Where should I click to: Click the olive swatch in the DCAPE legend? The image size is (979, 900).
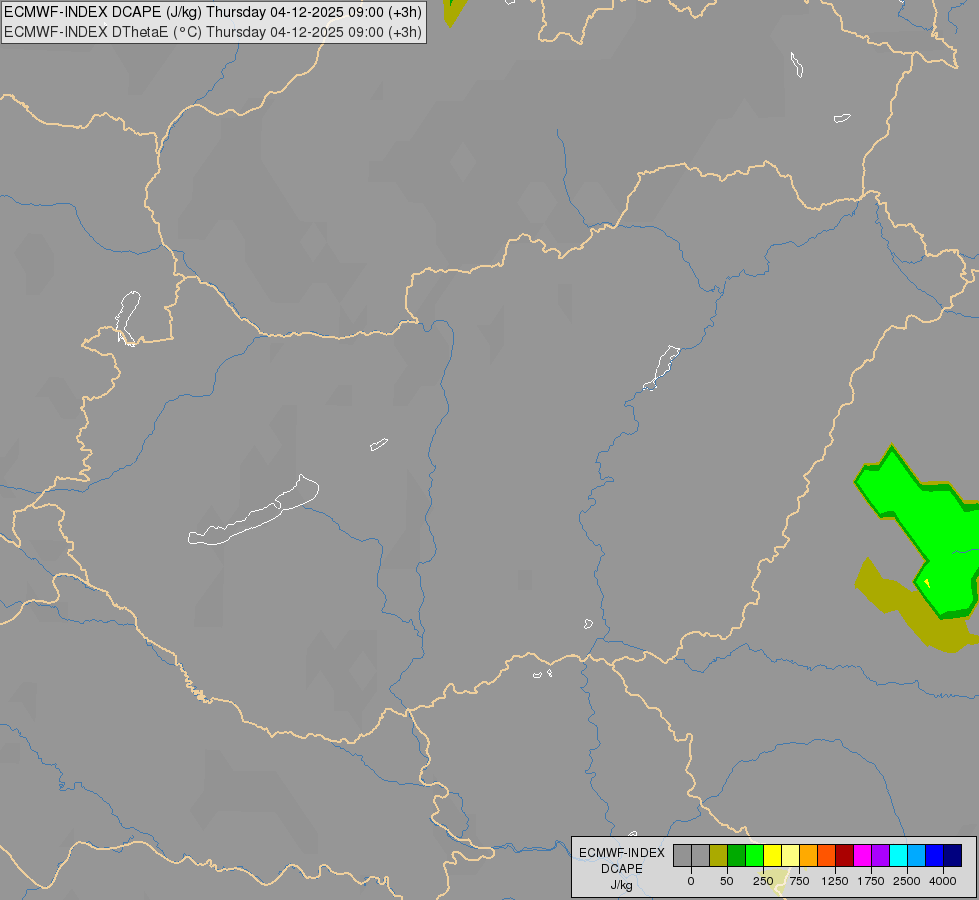[719, 856]
